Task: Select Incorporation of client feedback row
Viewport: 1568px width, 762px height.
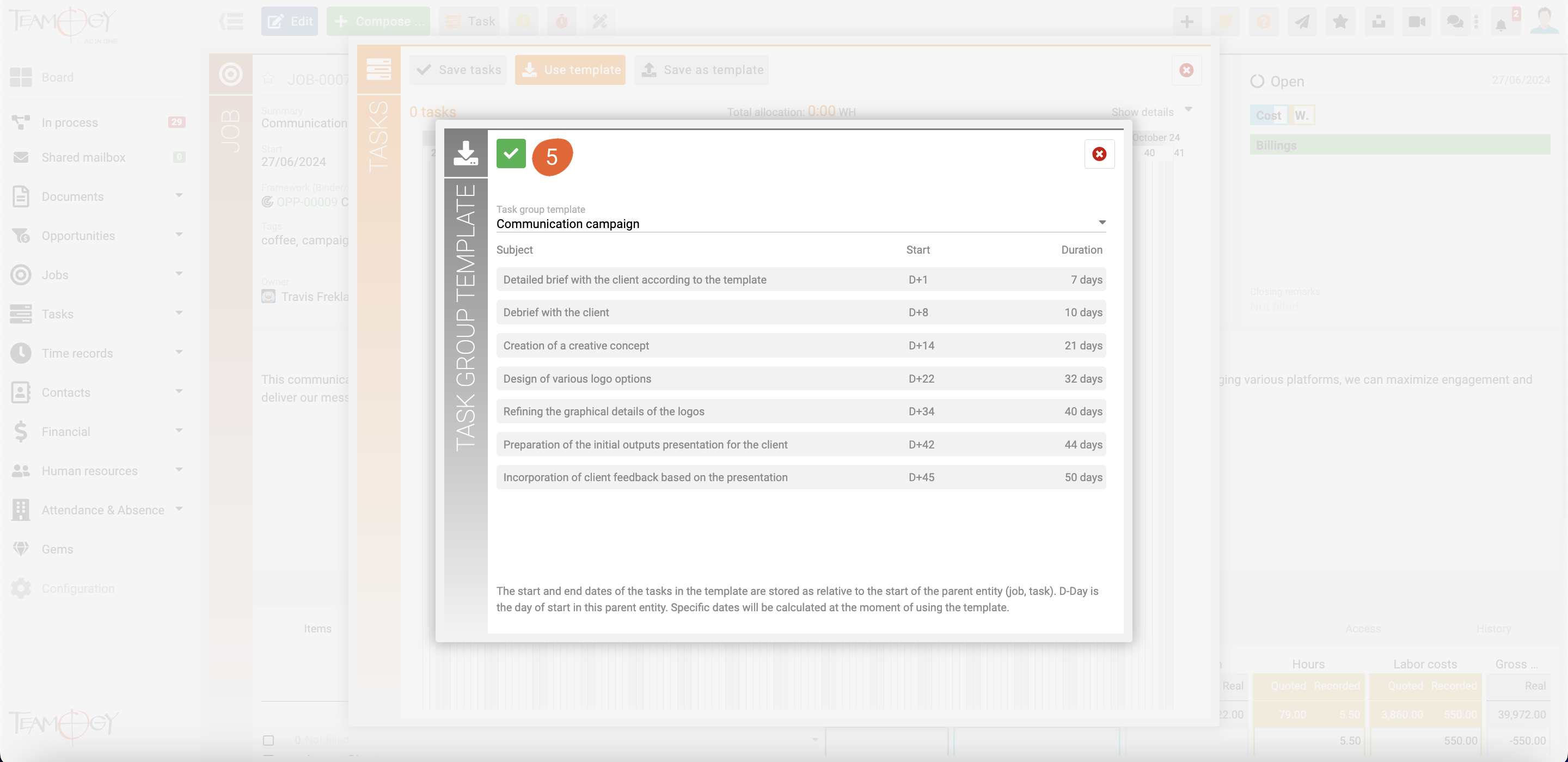Action: point(800,477)
